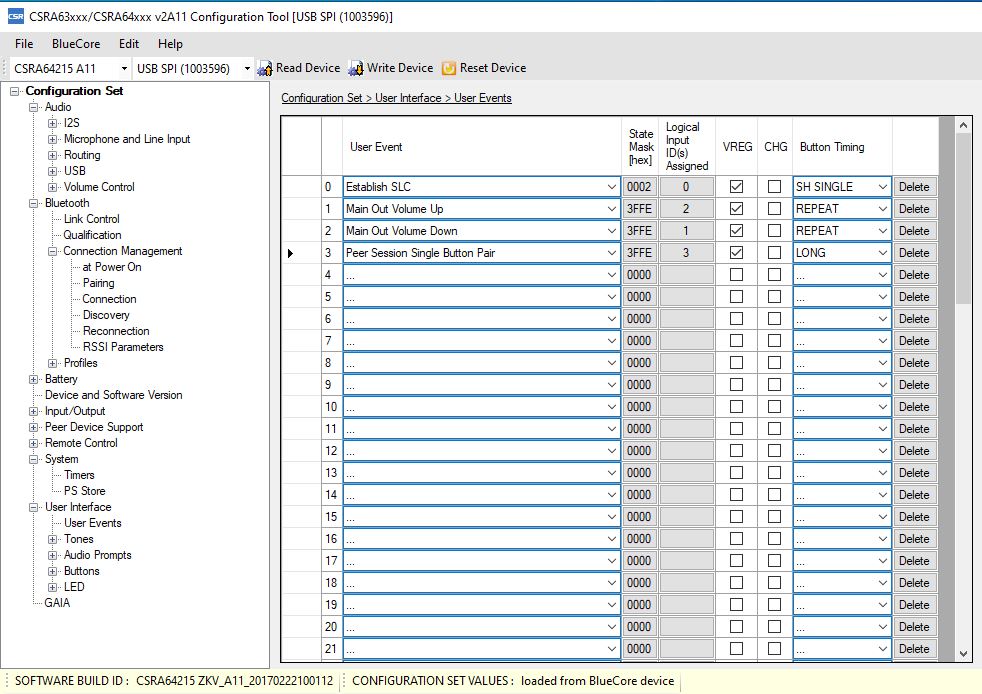Open Button Timing dropdown showing SH SINGLE
Viewport: 982px width, 694px height.
tap(881, 187)
